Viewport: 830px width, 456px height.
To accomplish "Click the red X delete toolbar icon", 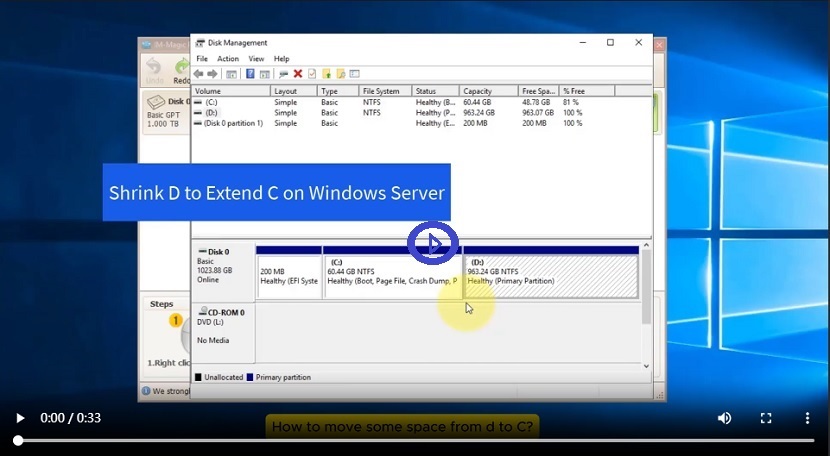I will pos(297,74).
